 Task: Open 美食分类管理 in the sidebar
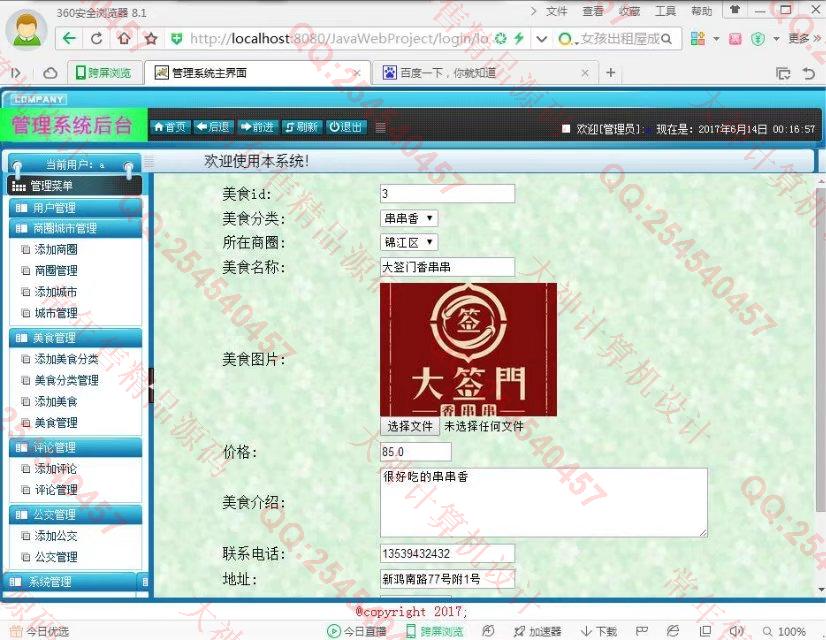click(66, 380)
